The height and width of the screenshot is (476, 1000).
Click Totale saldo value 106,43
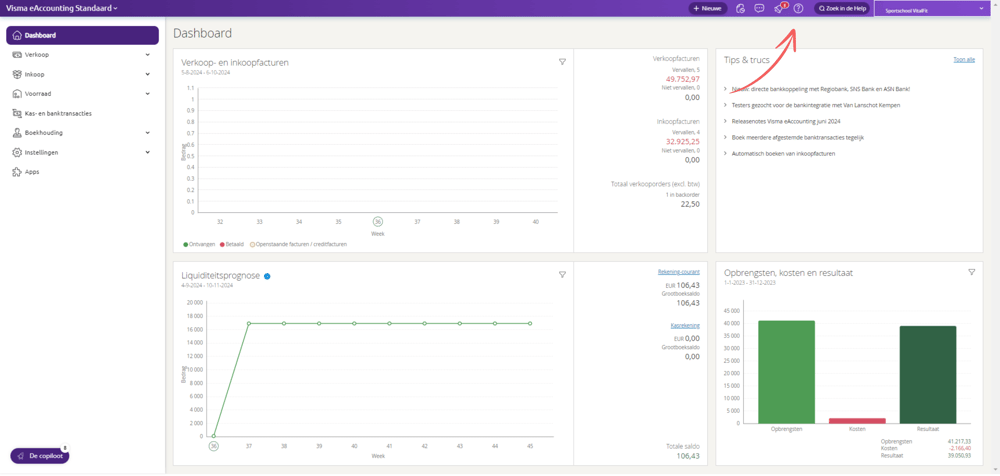click(688, 456)
